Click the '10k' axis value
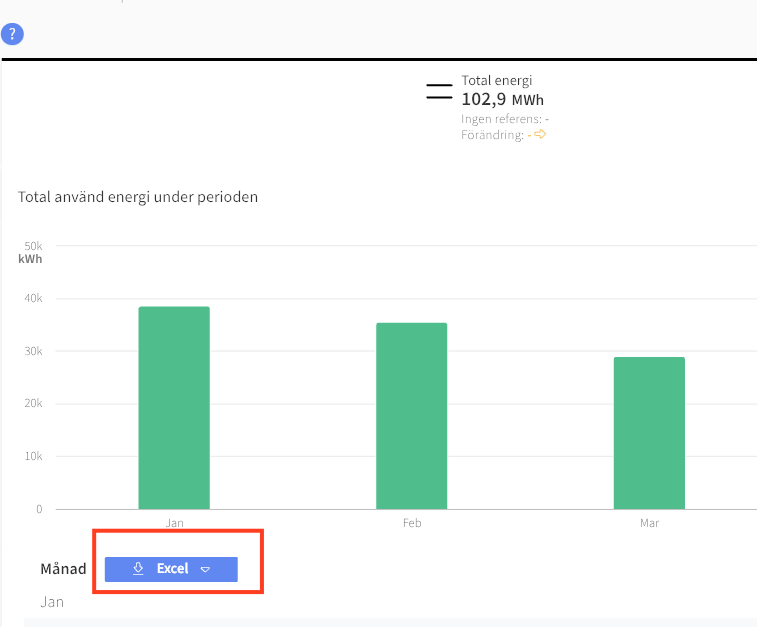 [x=33, y=456]
